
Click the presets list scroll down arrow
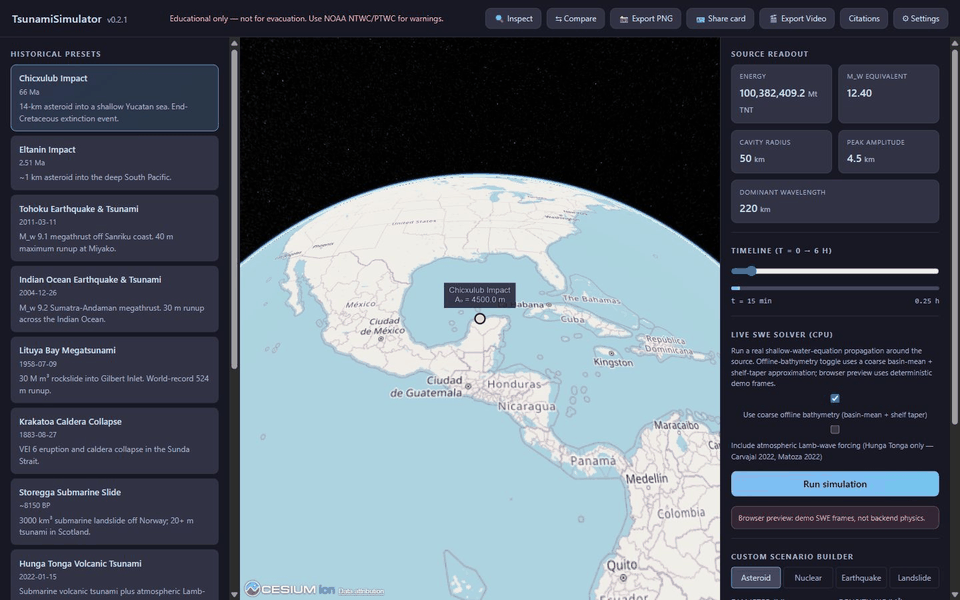(x=234, y=594)
